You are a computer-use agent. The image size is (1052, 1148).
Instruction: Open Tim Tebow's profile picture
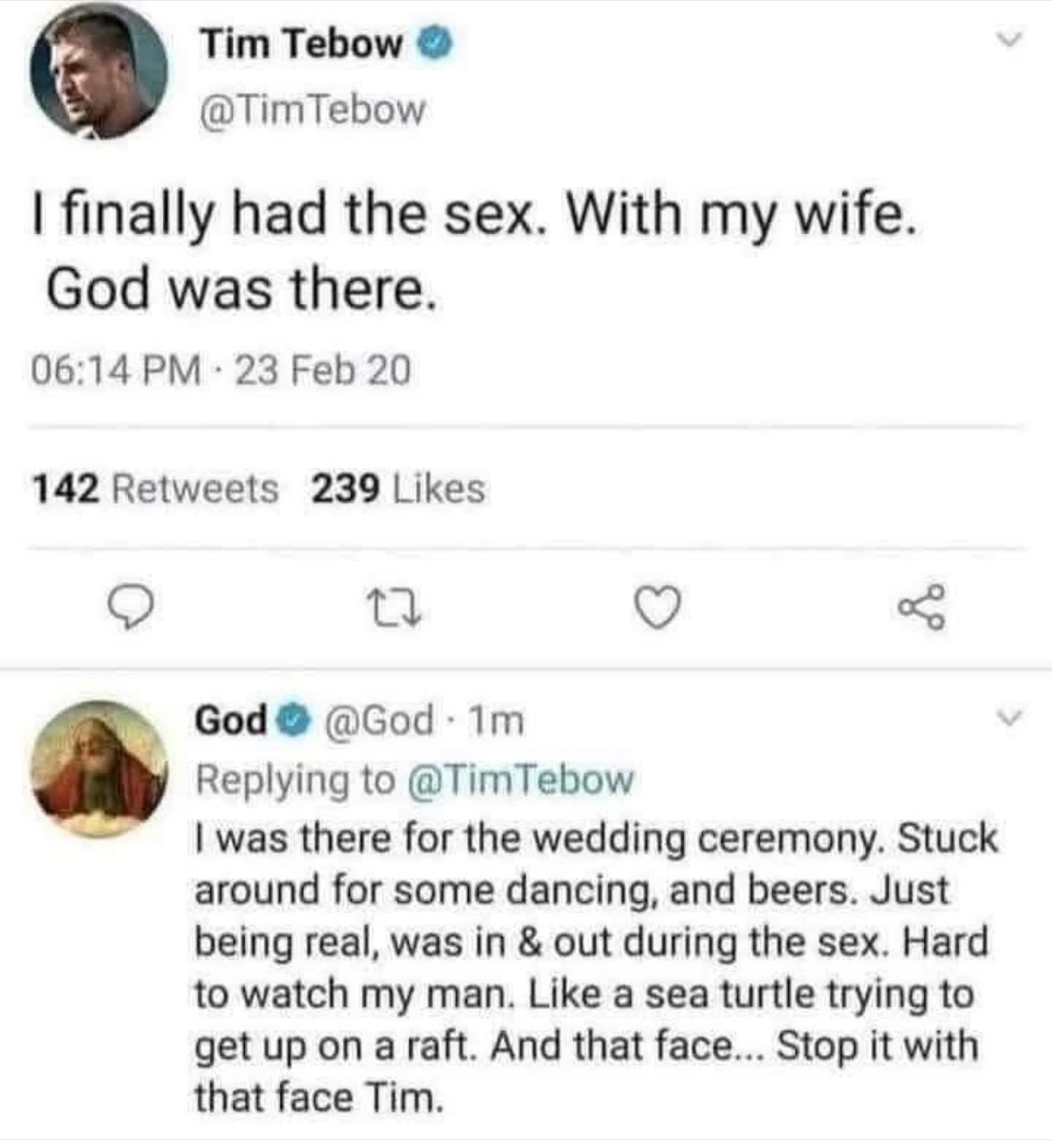99,72
